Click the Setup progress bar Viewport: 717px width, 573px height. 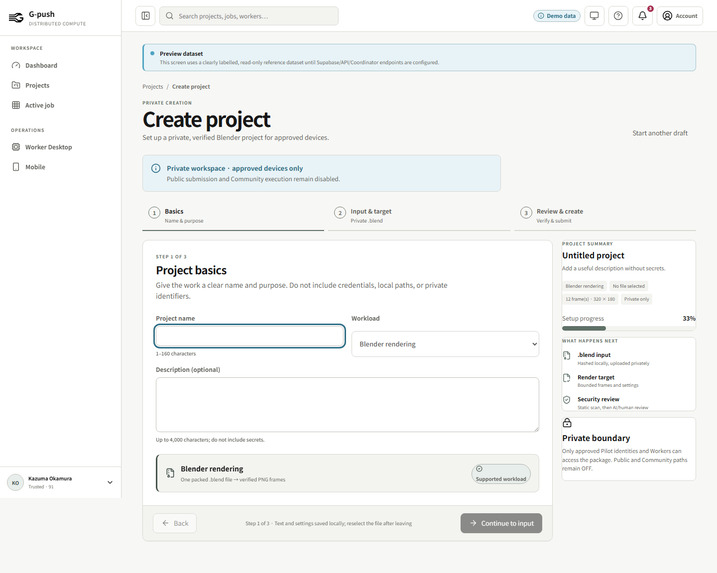point(629,328)
